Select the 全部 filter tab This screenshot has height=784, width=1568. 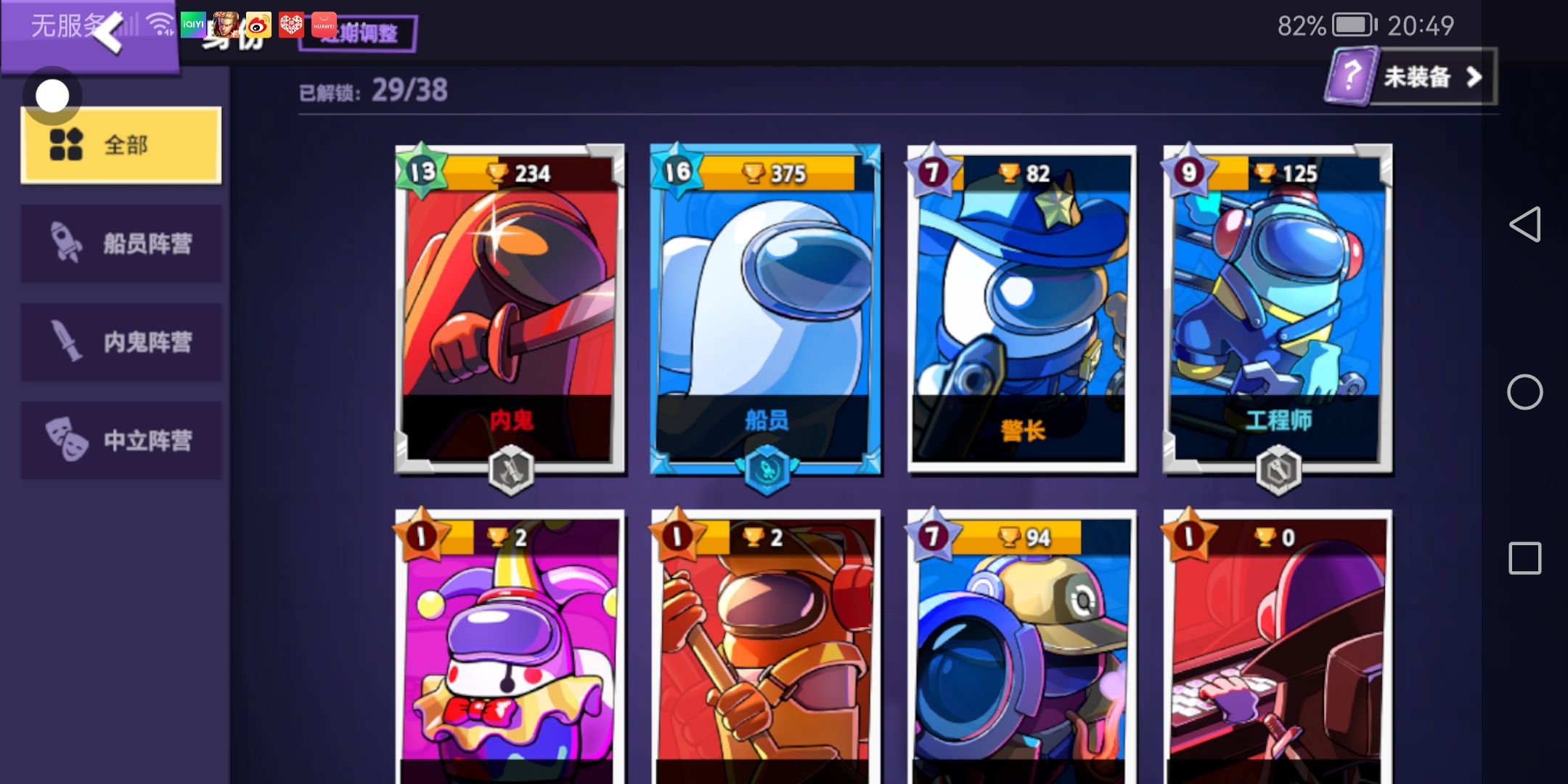coord(121,145)
